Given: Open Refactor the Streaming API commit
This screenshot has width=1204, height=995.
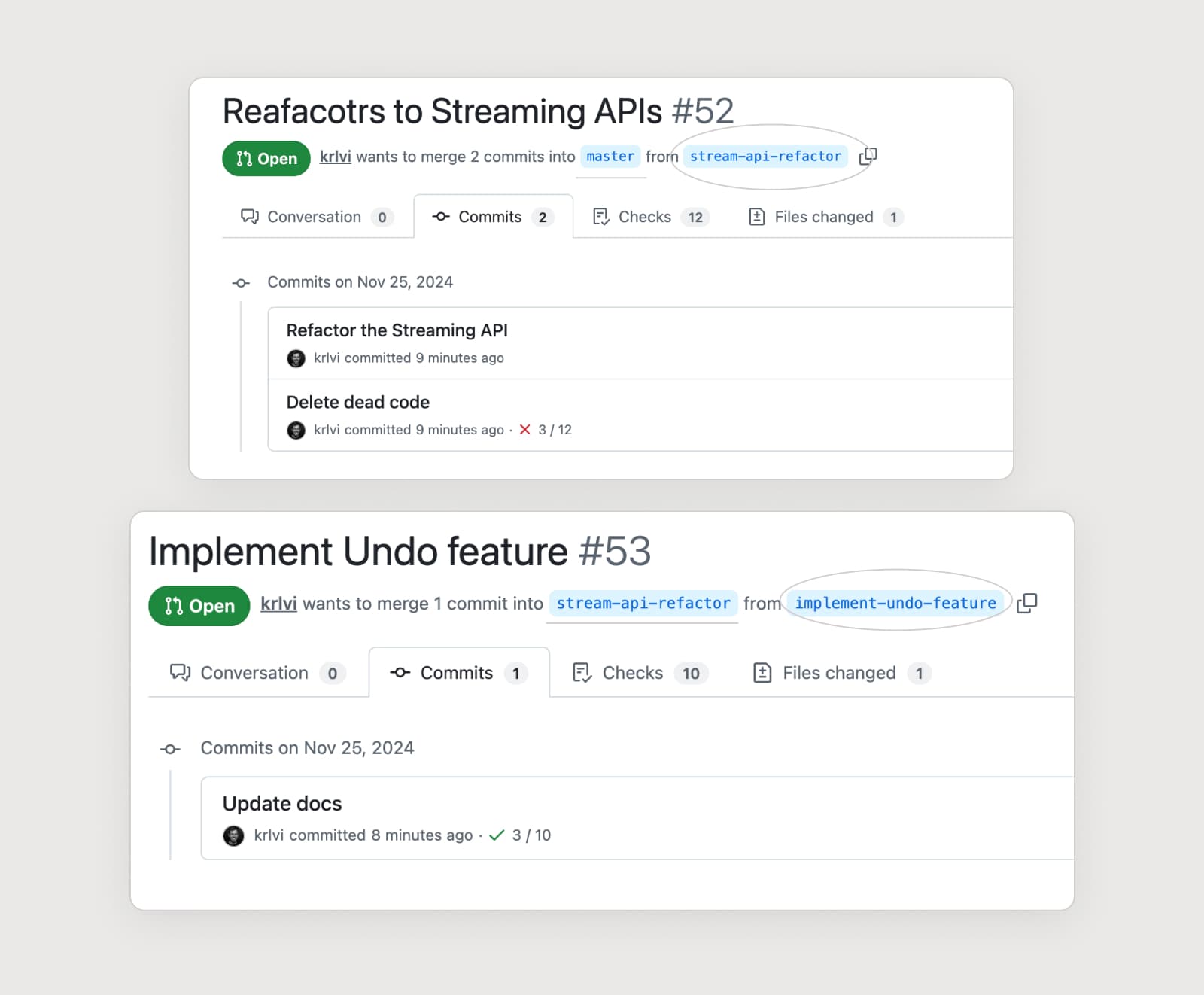Looking at the screenshot, I should (x=397, y=330).
